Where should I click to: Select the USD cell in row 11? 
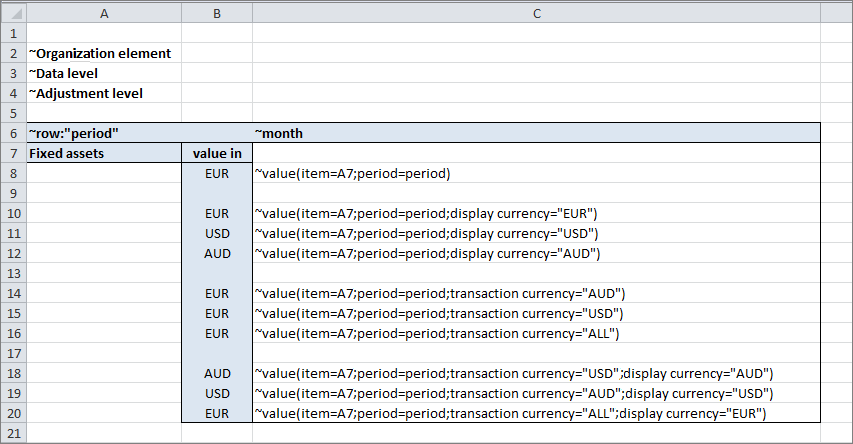[217, 233]
